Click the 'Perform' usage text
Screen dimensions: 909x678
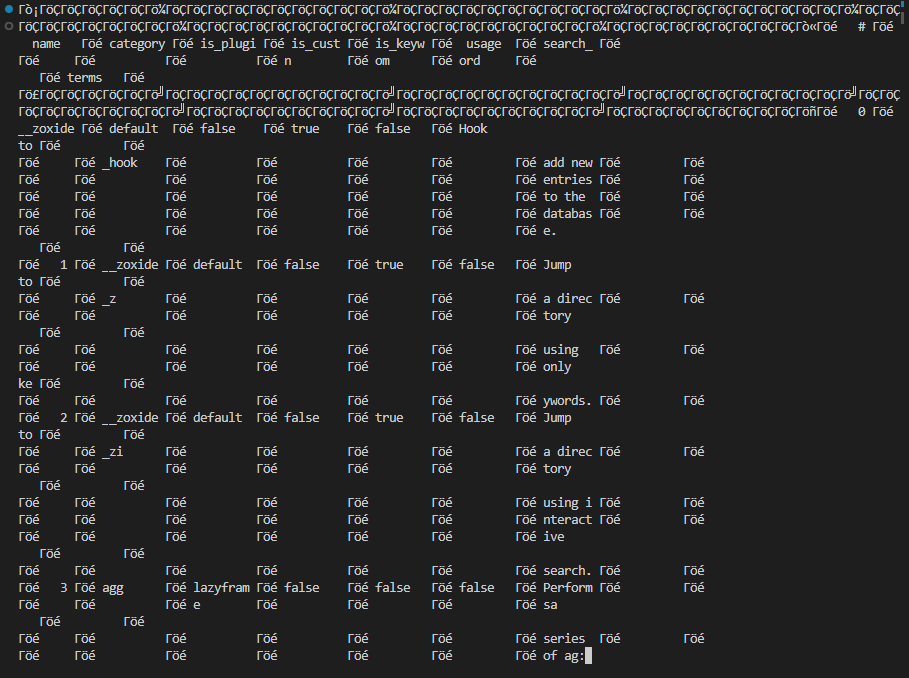tap(568, 588)
